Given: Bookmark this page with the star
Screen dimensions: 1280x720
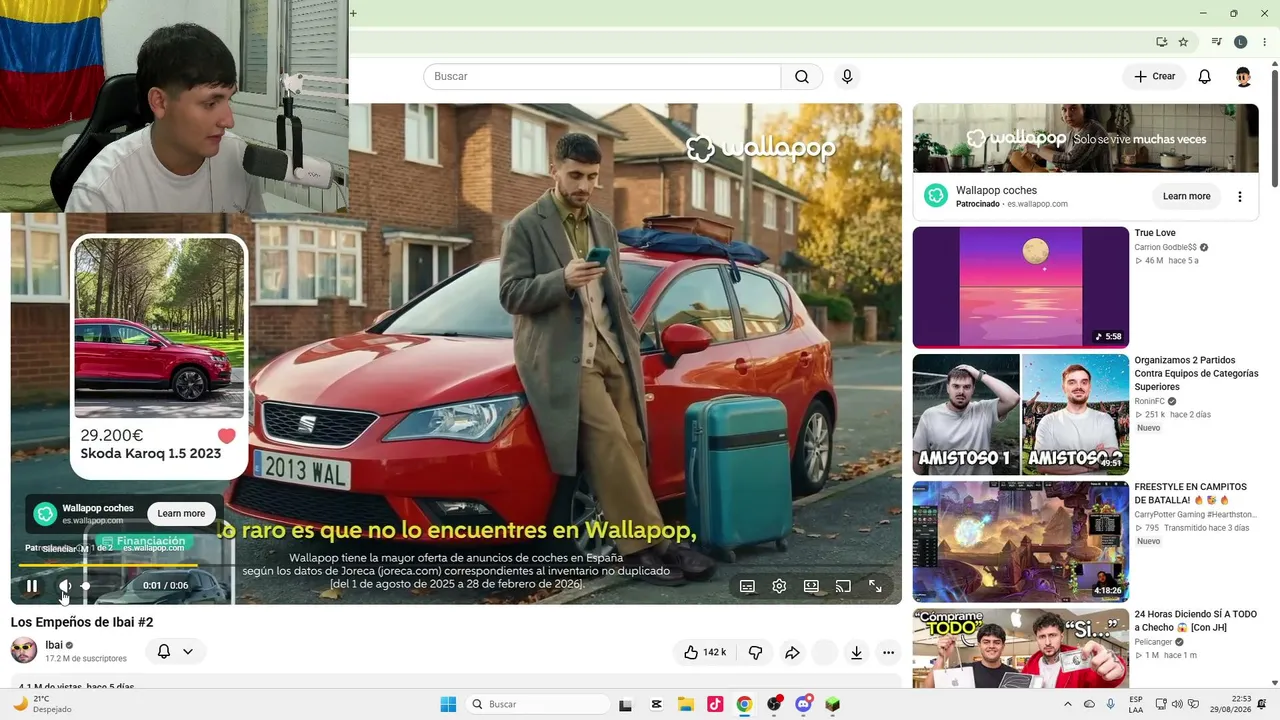Looking at the screenshot, I should point(1183,42).
